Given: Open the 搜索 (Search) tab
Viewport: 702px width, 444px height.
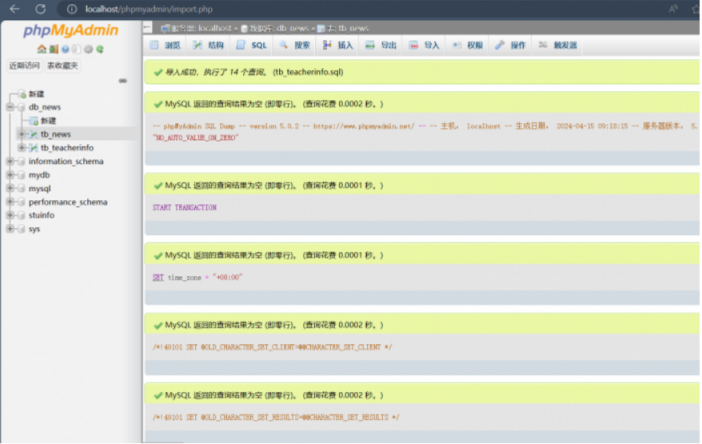Looking at the screenshot, I should coord(295,45).
